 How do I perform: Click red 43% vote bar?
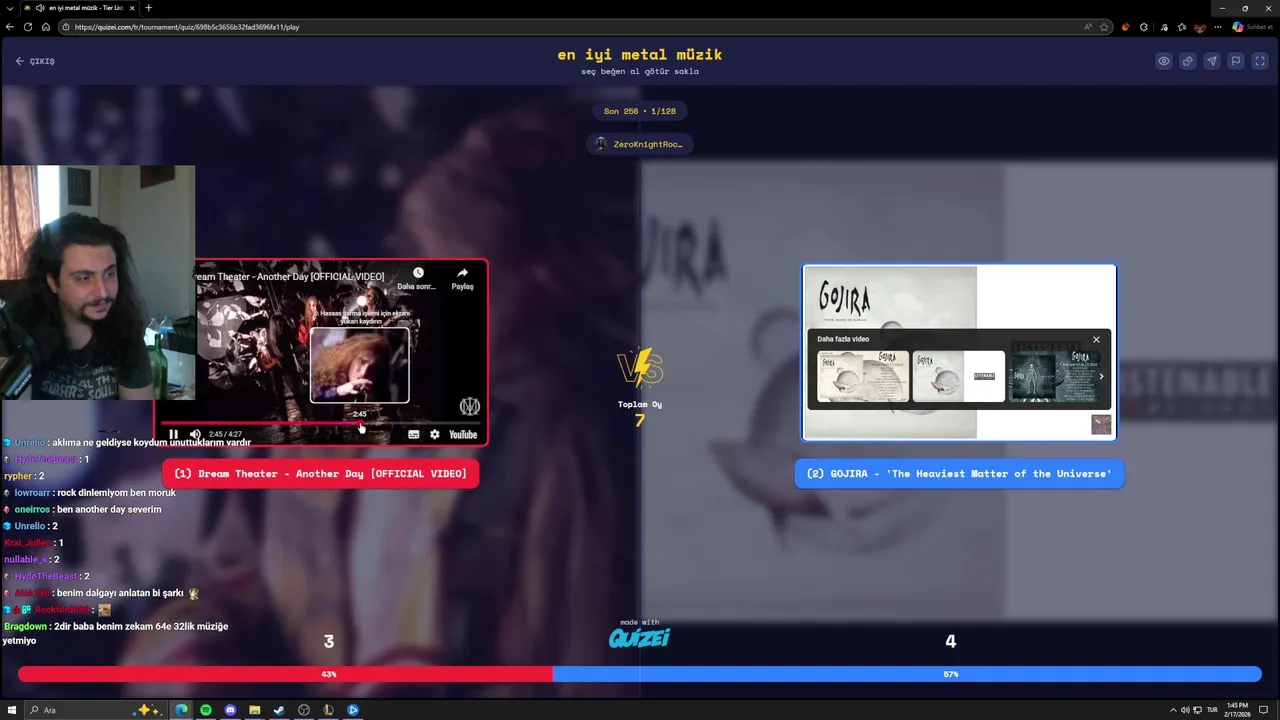[x=285, y=674]
